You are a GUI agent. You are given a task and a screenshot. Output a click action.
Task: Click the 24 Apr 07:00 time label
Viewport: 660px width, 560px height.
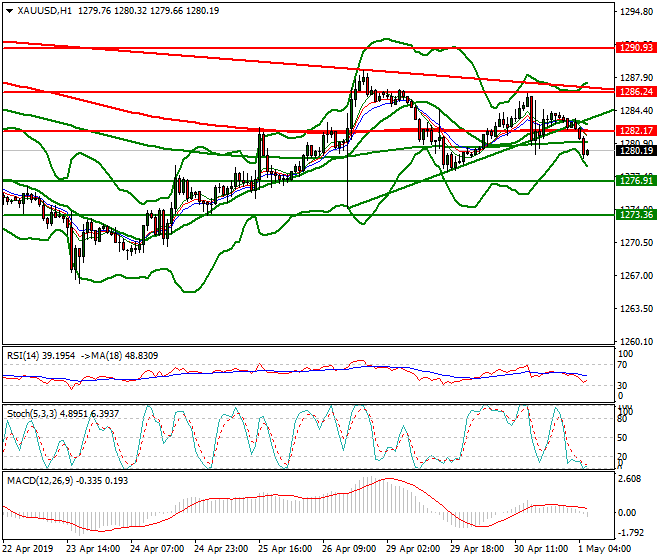pyautogui.click(x=157, y=549)
